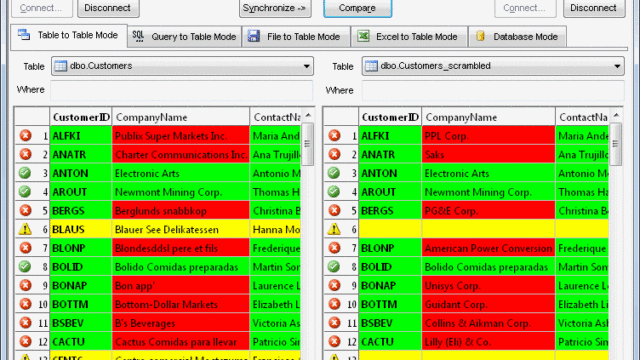This screenshot has width=640, height=360.
Task: Switch to Query to Table Mode tab
Action: point(184,37)
